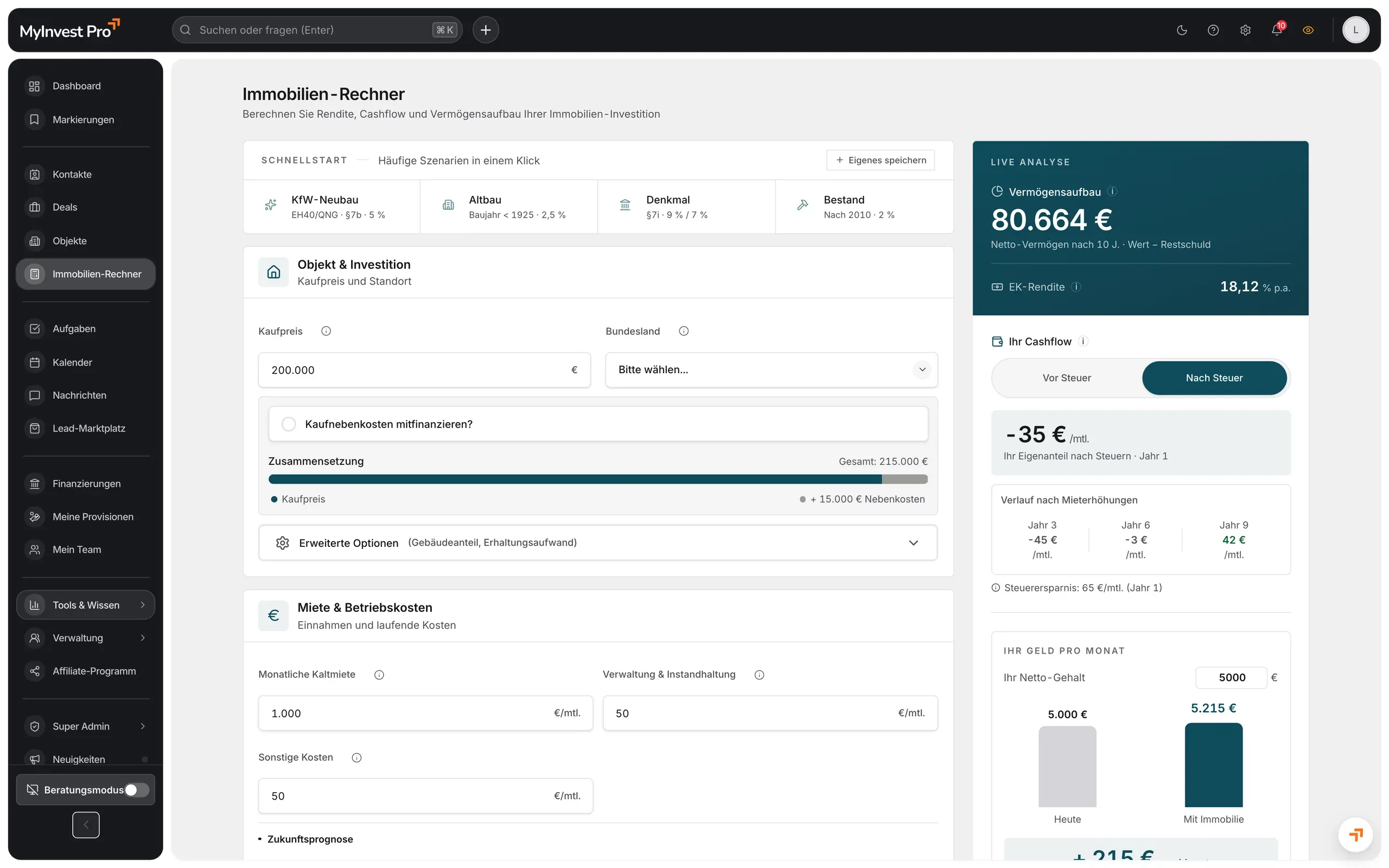Select the KfW-Neubau scenario
Screen dimensions: 1389x868
click(332, 207)
